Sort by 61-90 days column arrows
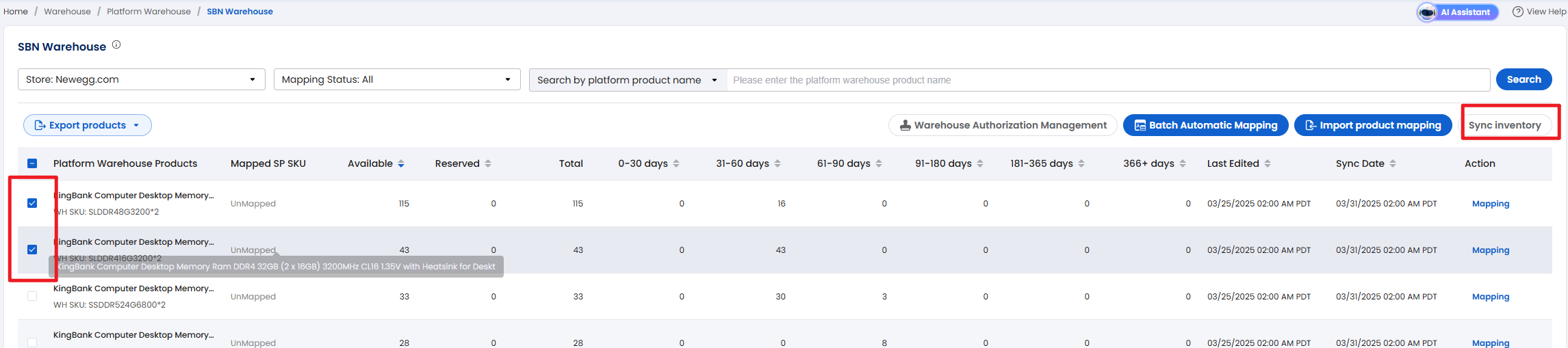 (879, 163)
